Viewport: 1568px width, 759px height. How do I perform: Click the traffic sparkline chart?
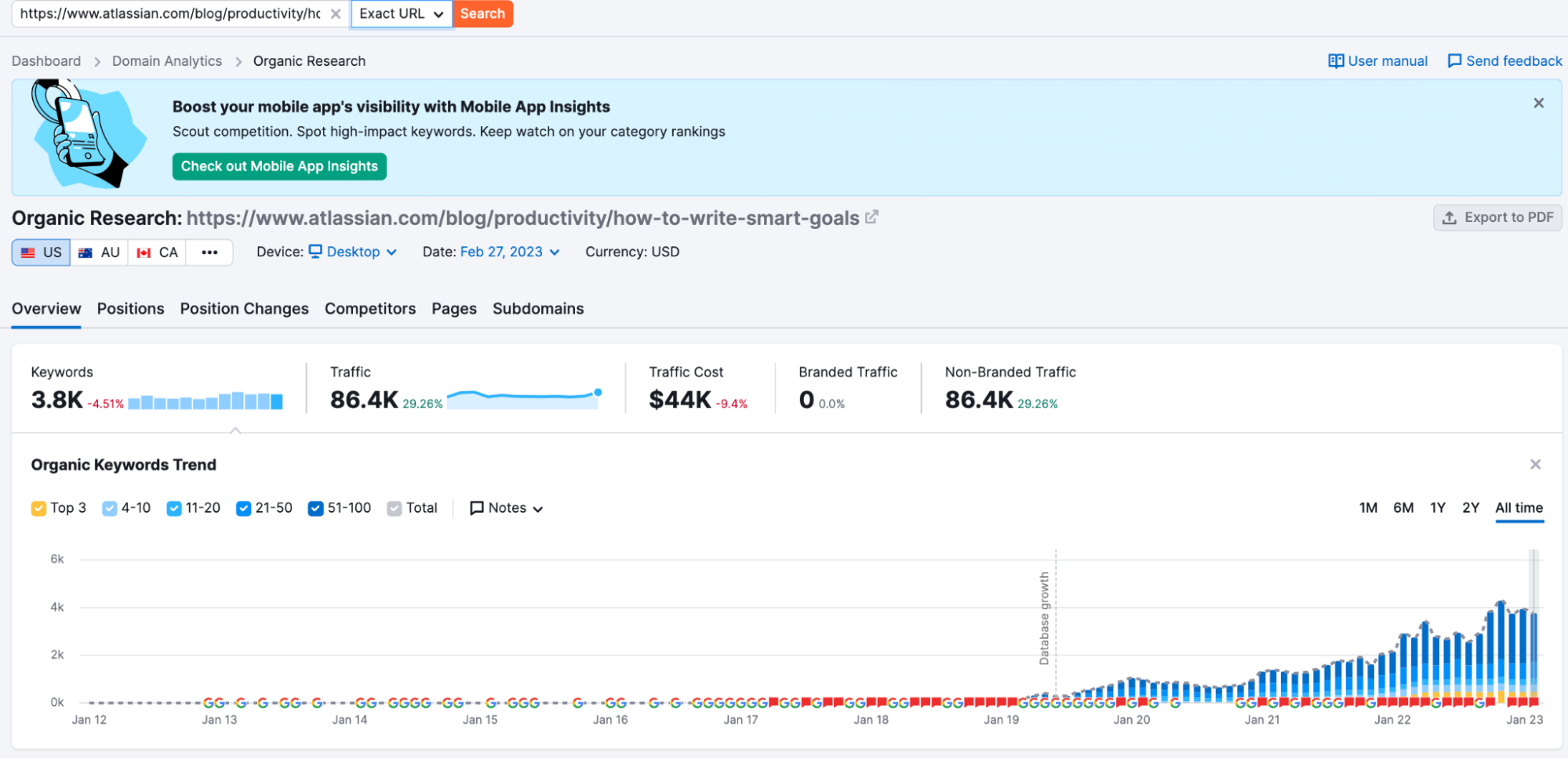coord(524,398)
